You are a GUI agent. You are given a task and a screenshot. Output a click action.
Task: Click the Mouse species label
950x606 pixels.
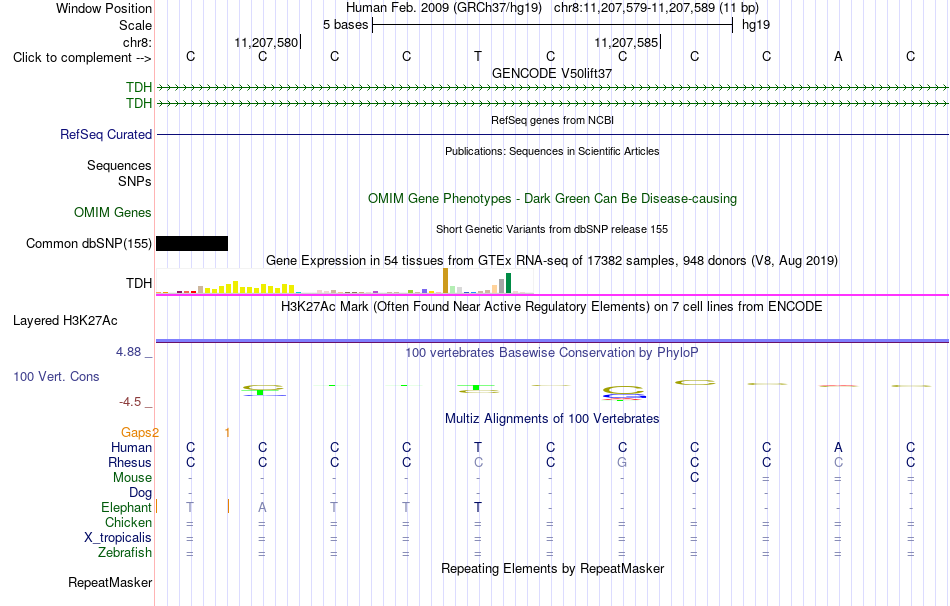(132, 478)
